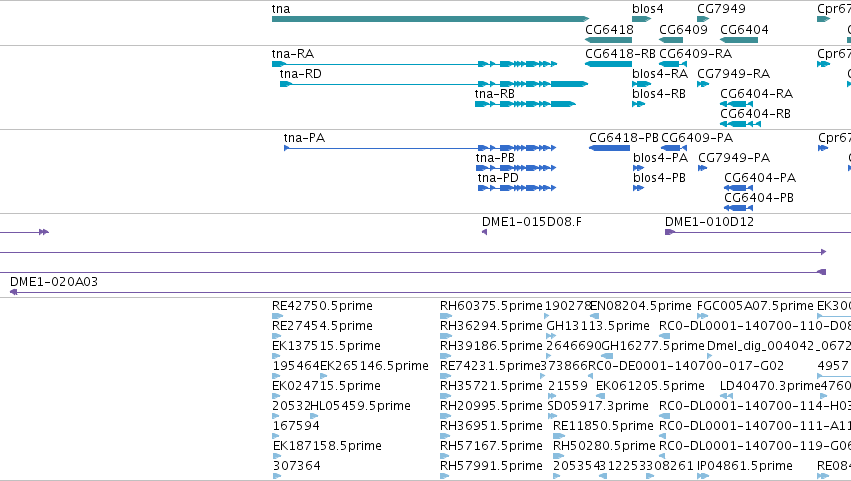Viewport: 851px width, 481px height.
Task: Select the tna-RB transcript exons
Action: coord(525,104)
